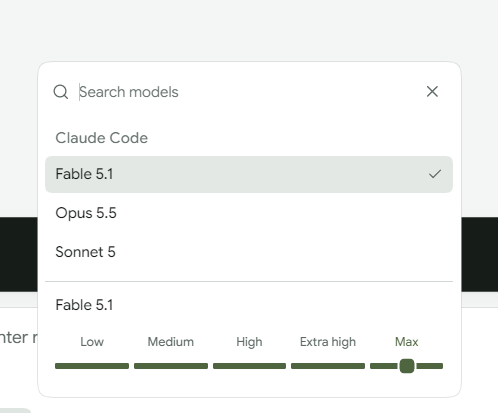Set effort level to Extra high label

(x=328, y=342)
